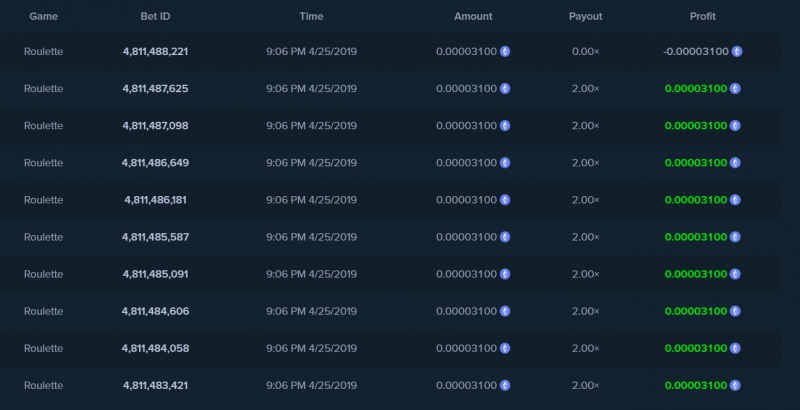Click the Profit Ethereum icon for bet 4,811,484,058

(x=735, y=348)
